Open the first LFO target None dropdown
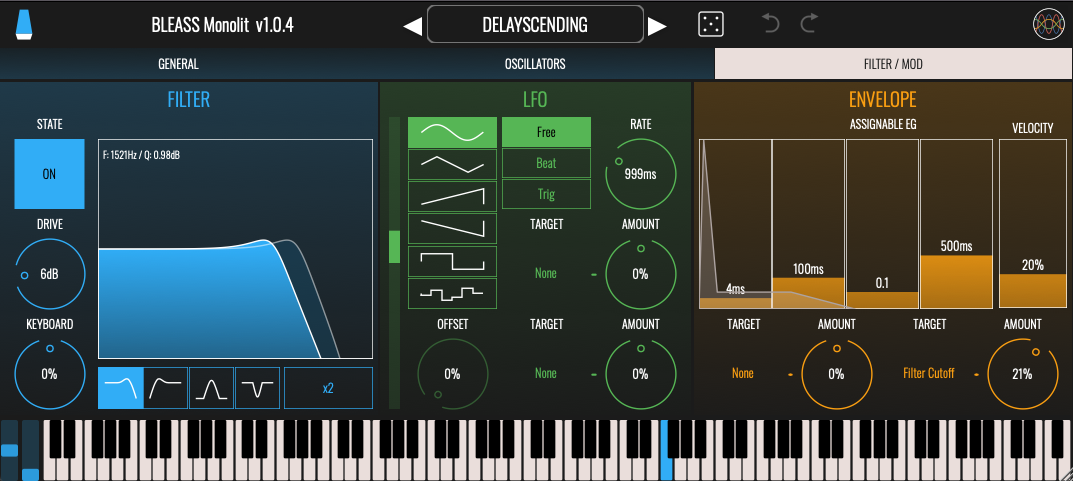Image resolution: width=1073 pixels, height=481 pixels. (x=546, y=273)
